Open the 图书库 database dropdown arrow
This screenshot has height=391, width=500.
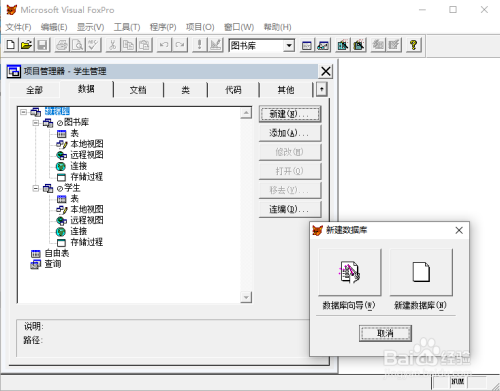pyautogui.click(x=289, y=45)
